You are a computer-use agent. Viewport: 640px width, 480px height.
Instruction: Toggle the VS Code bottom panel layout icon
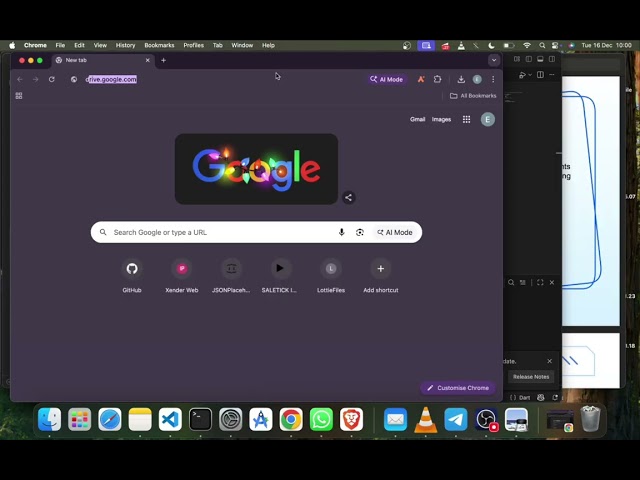[x=540, y=59]
